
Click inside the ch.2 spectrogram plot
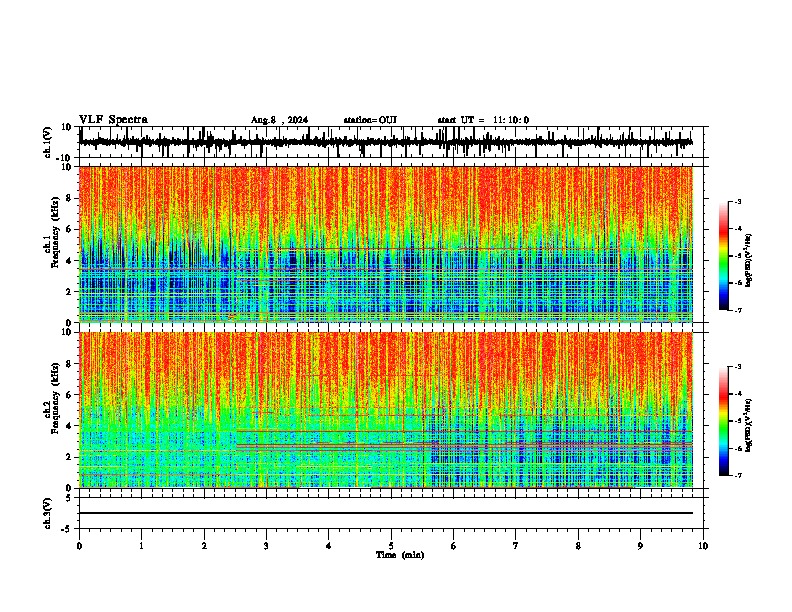386,410
